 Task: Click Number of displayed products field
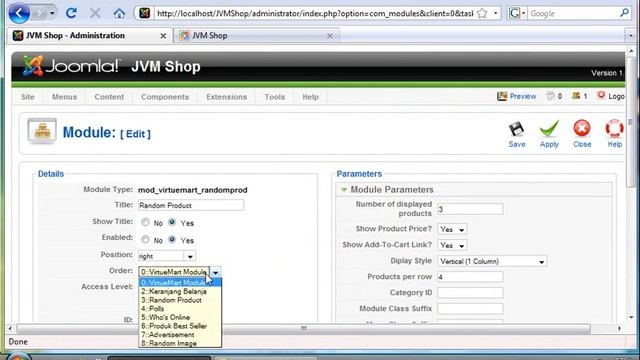470,209
